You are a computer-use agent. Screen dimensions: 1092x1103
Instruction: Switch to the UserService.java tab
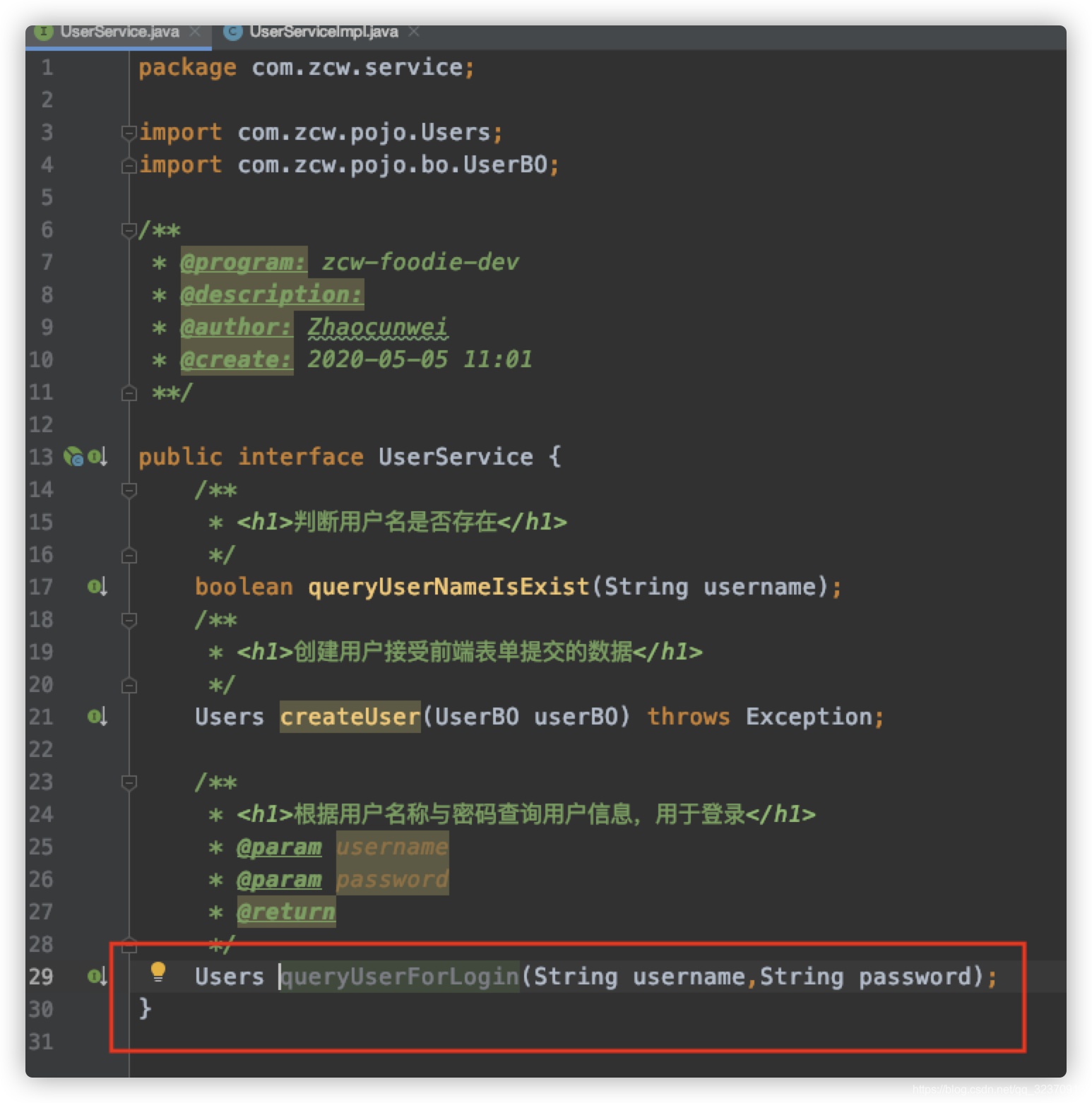coord(119,32)
